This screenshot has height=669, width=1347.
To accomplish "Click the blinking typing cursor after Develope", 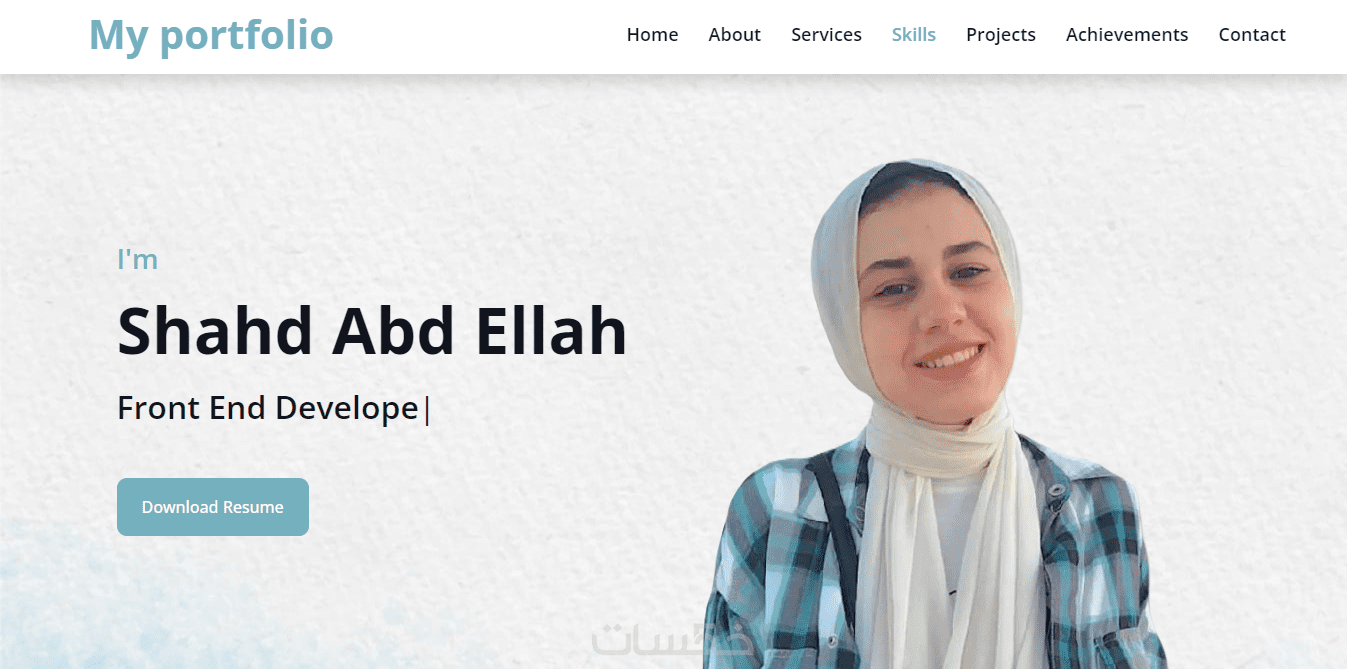I will point(427,410).
